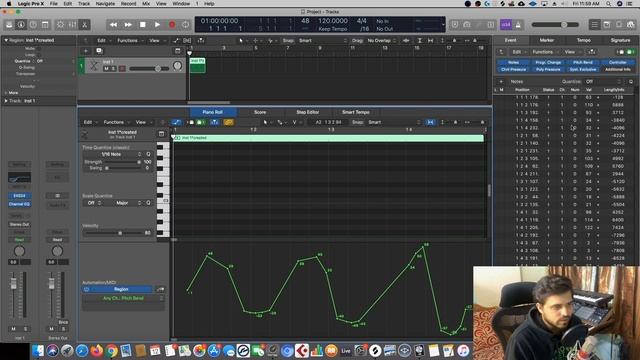Click the Region automation mode button
The height and width of the screenshot is (360, 640).
(x=118, y=289)
